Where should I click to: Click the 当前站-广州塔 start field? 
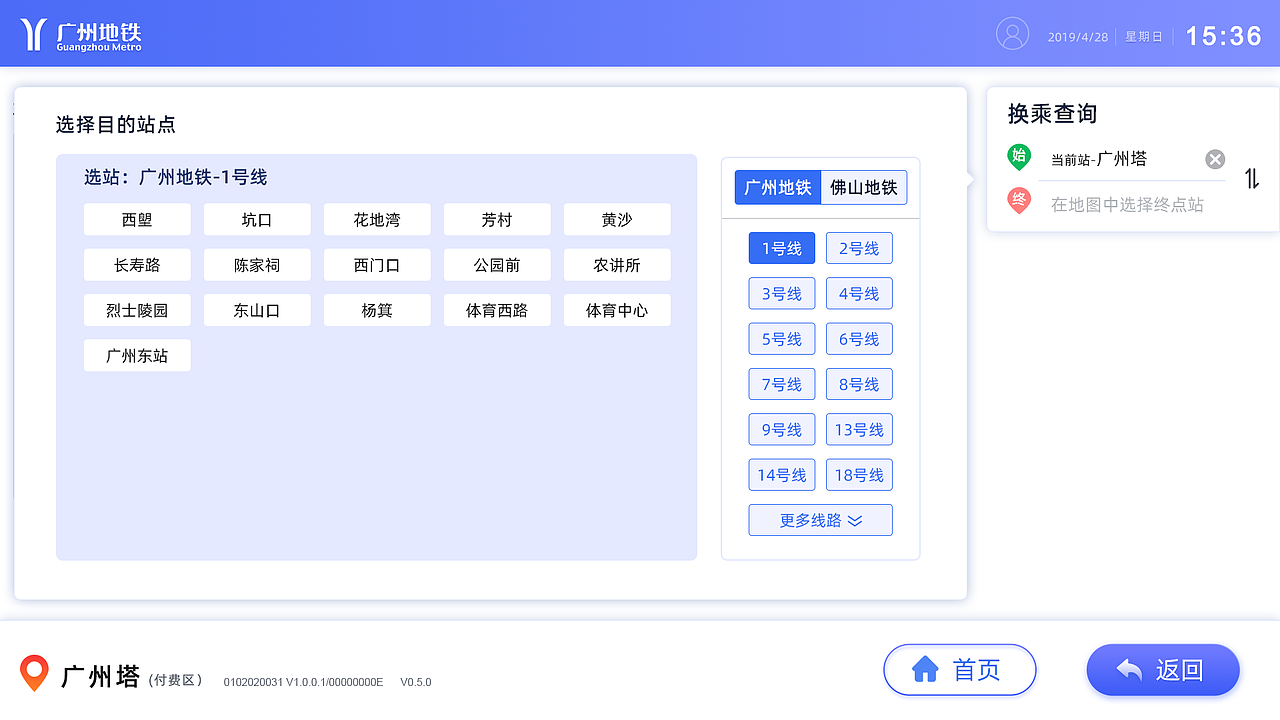coord(1099,159)
